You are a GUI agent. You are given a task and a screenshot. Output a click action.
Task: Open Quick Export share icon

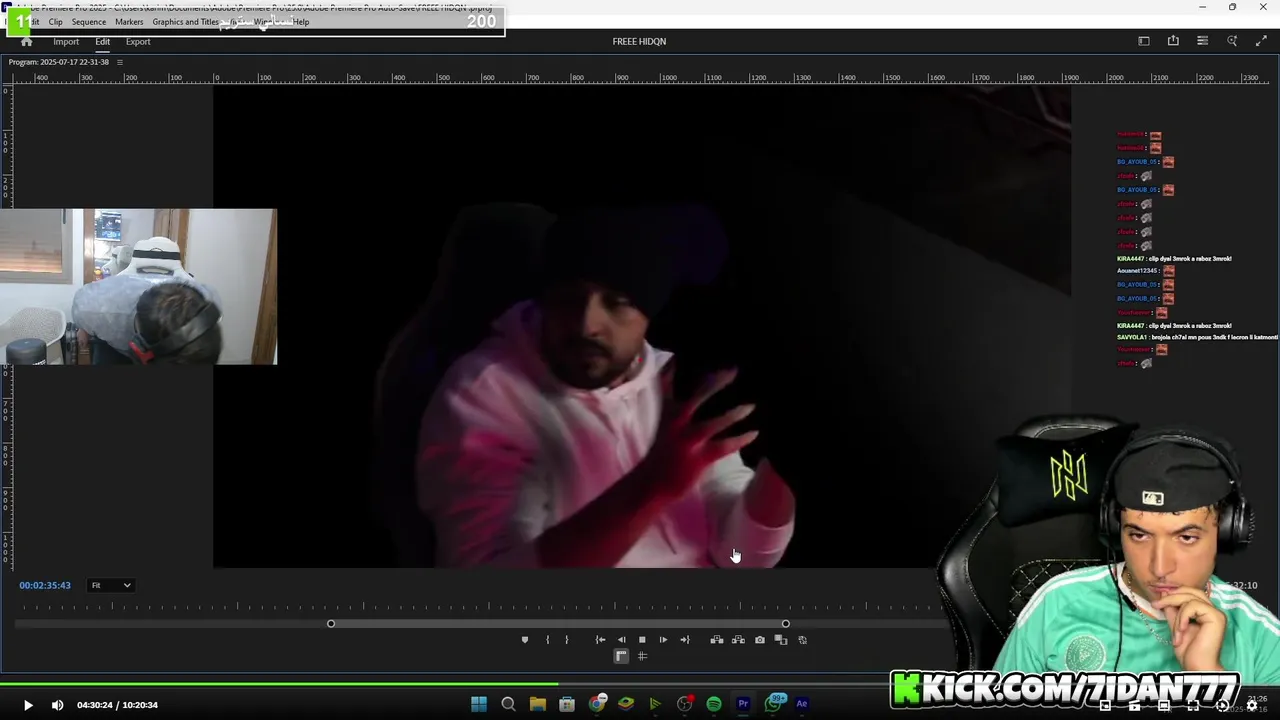(x=1173, y=41)
